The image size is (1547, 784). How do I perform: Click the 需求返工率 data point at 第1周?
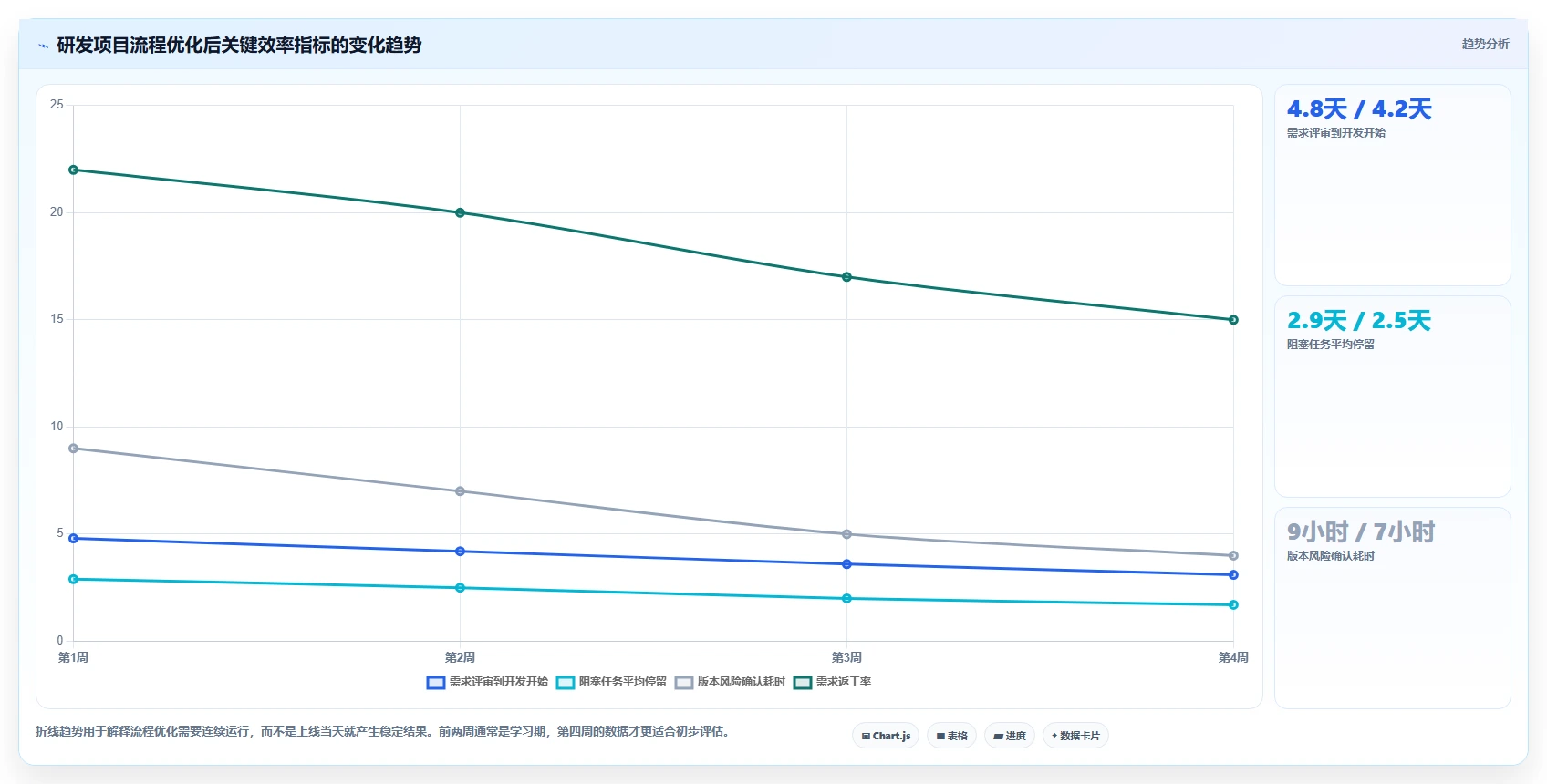click(74, 170)
